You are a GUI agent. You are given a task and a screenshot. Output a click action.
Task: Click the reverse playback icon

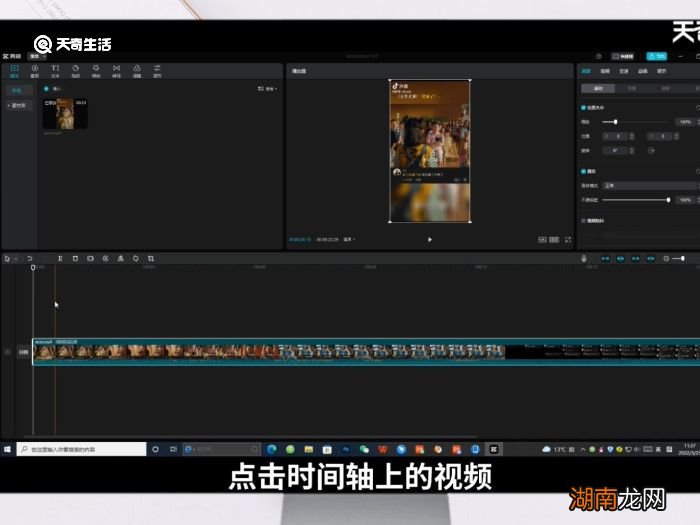coord(105,258)
